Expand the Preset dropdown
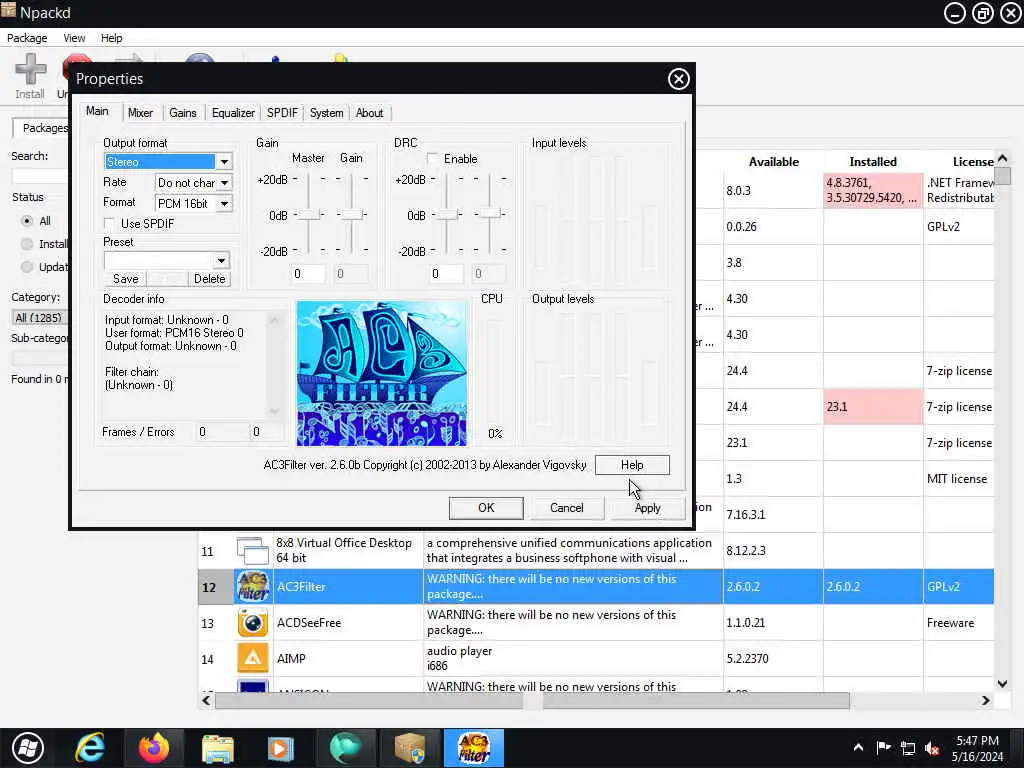 221,261
